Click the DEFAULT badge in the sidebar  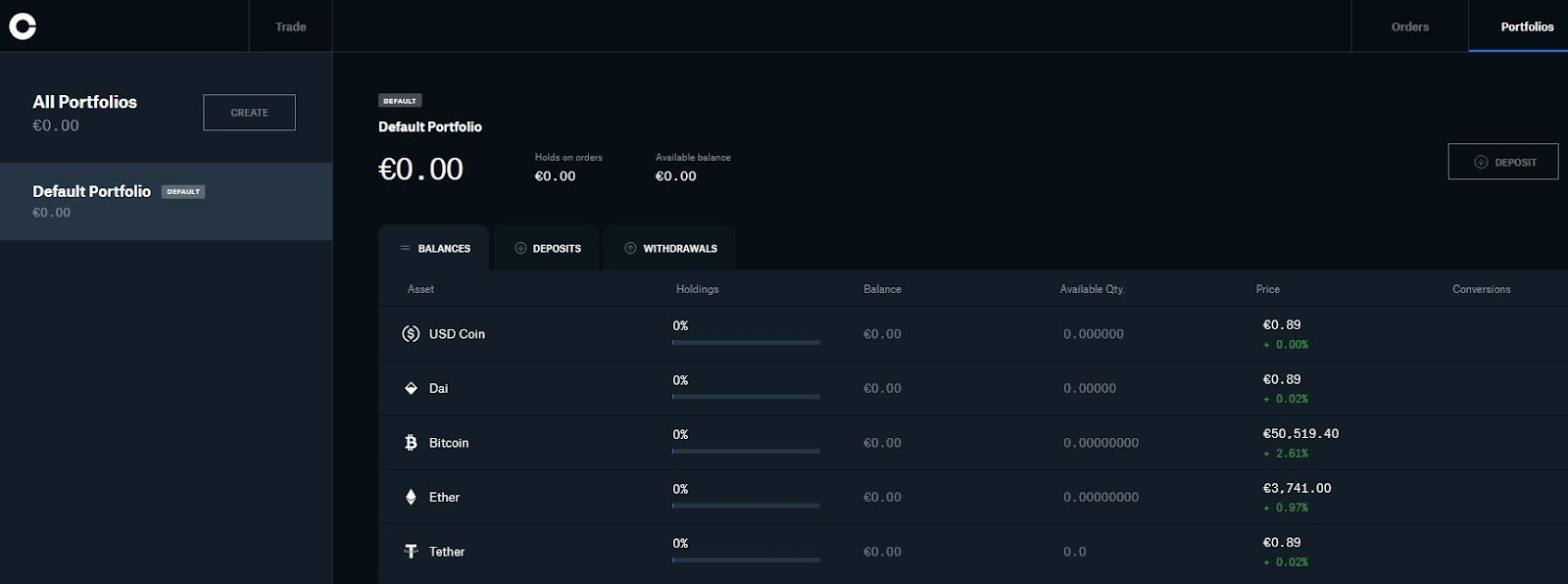[x=183, y=192]
